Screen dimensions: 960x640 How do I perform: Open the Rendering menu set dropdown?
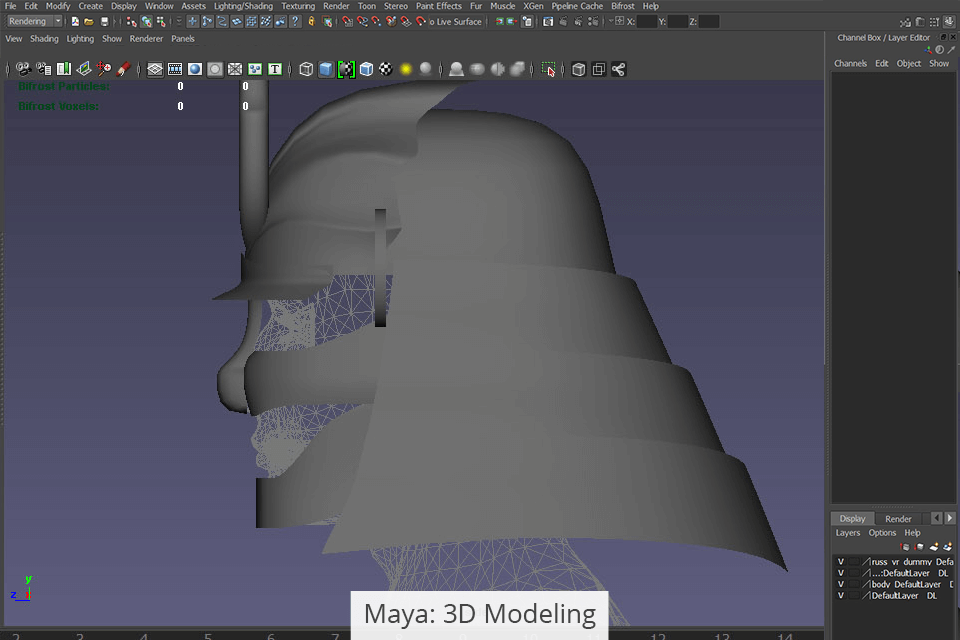[35, 21]
